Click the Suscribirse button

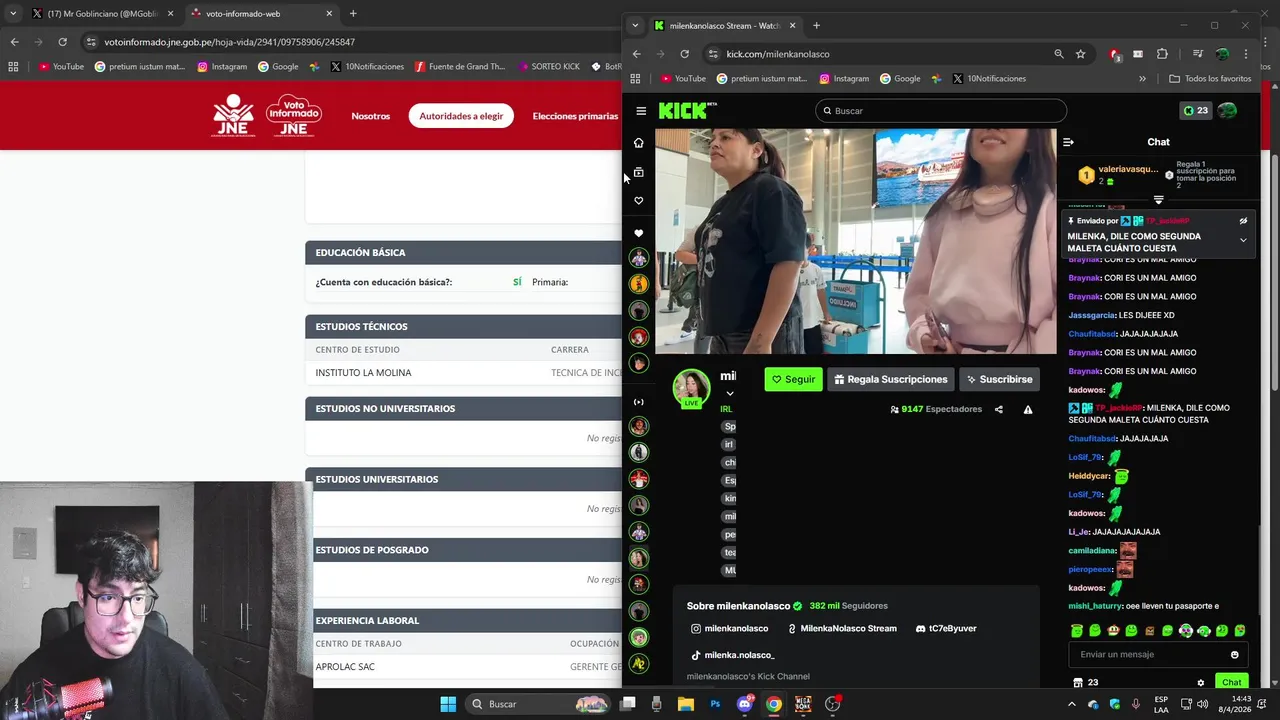coord(999,379)
